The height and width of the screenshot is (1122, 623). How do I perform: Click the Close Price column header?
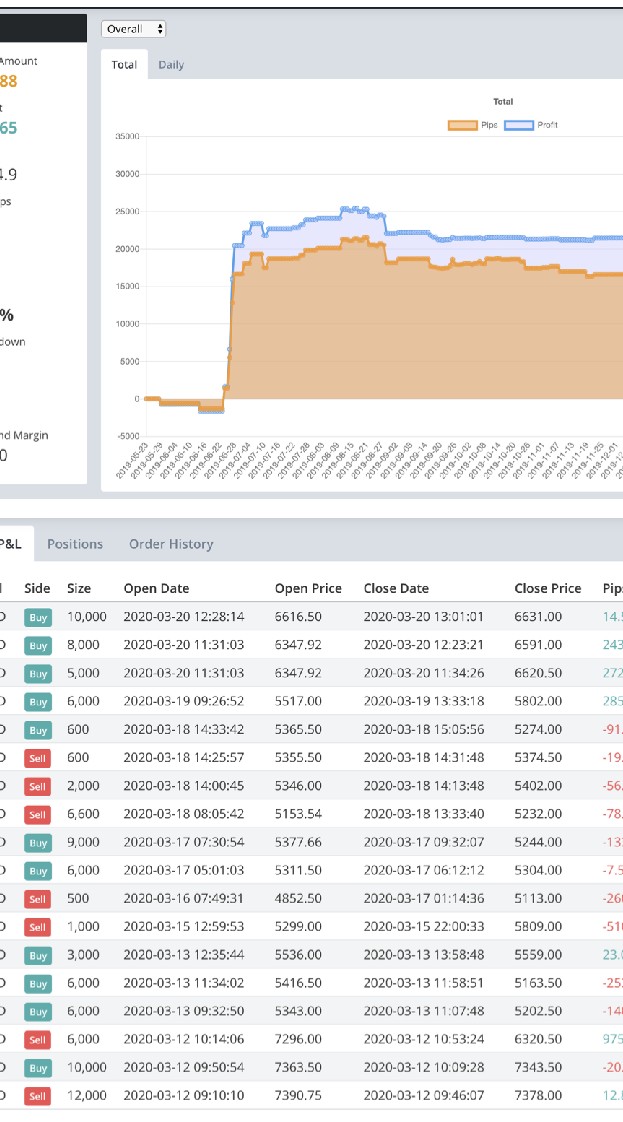coord(547,588)
